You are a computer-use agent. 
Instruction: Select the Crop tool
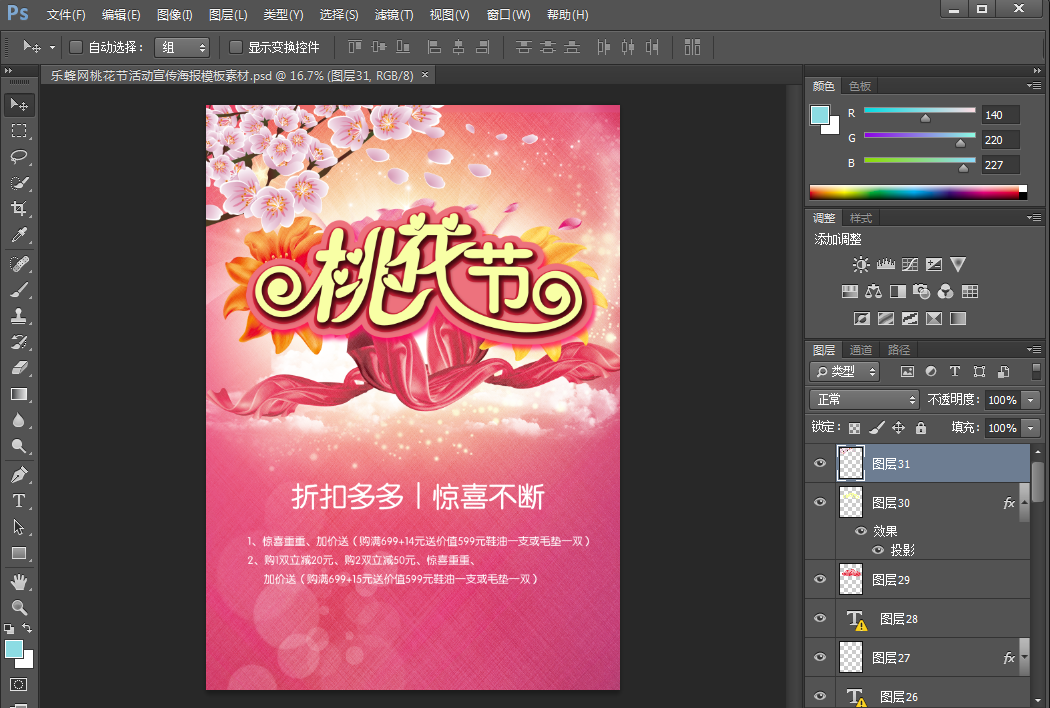click(x=19, y=209)
